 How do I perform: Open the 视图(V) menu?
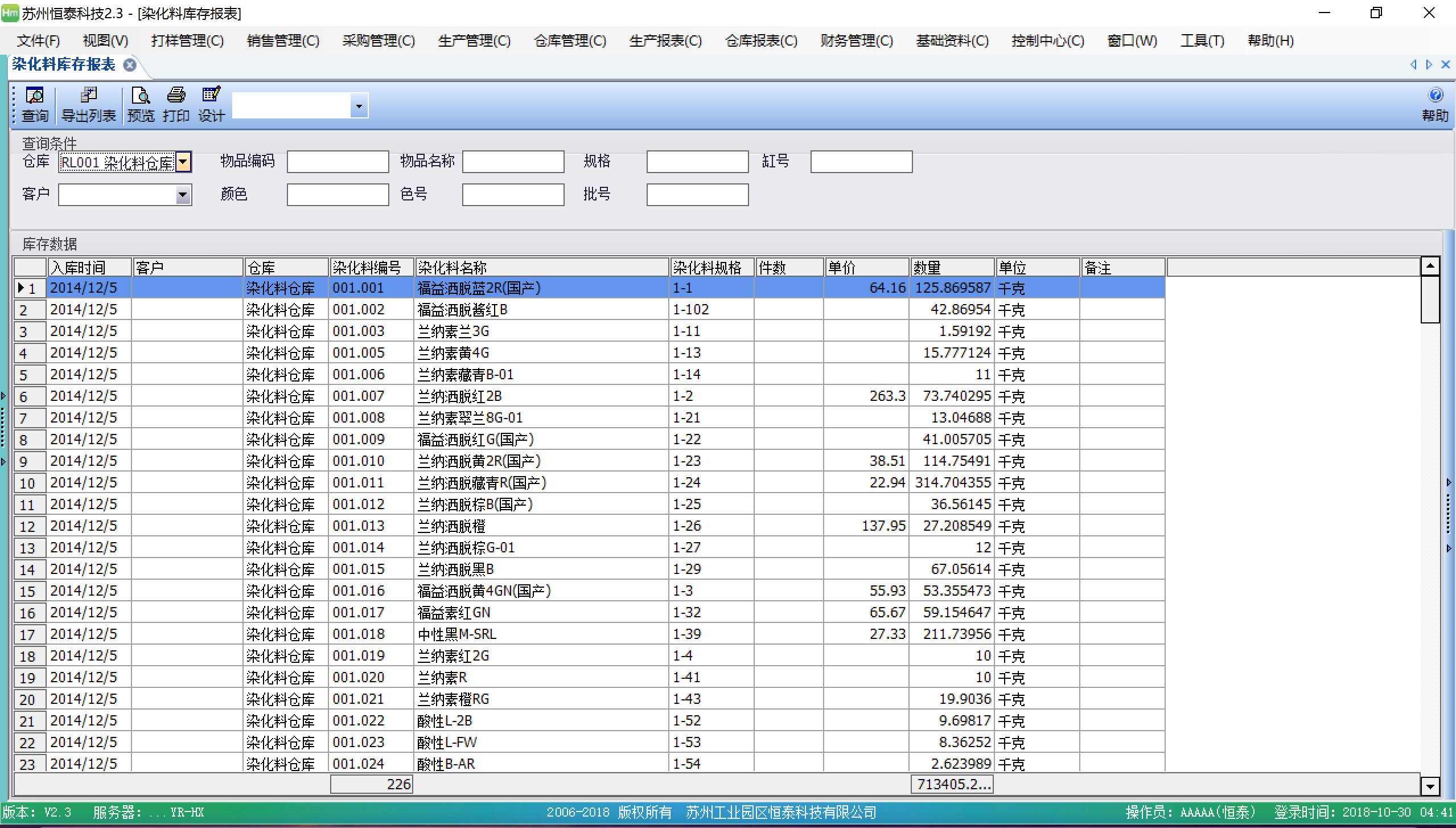[105, 41]
